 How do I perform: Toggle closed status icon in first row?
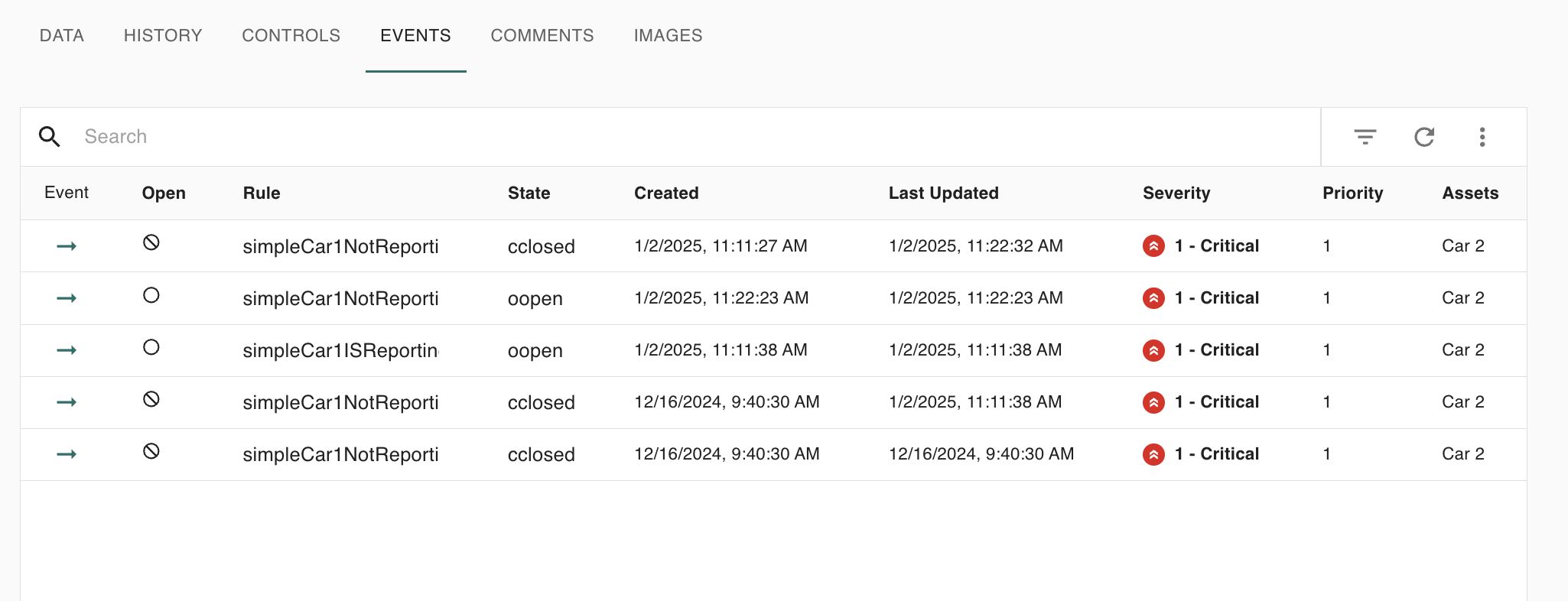pyautogui.click(x=151, y=242)
